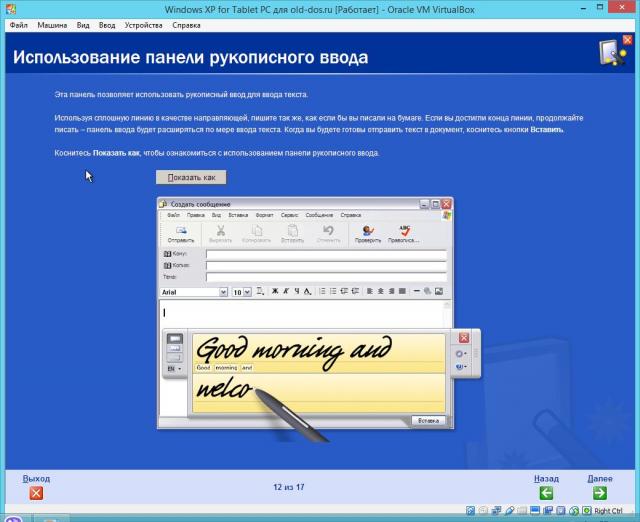Open the paragraph style icon next to font size

(x=260, y=291)
